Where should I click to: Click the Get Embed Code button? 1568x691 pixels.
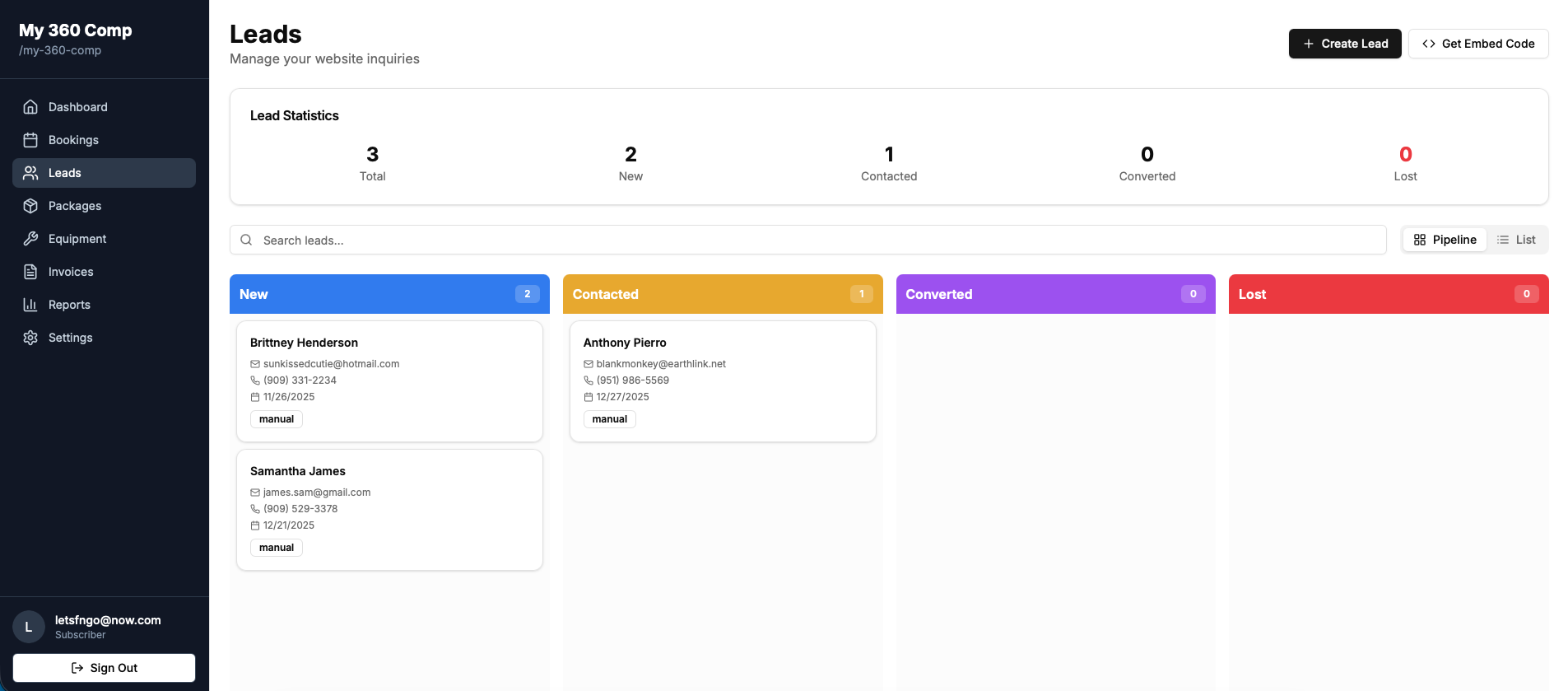[x=1478, y=44]
